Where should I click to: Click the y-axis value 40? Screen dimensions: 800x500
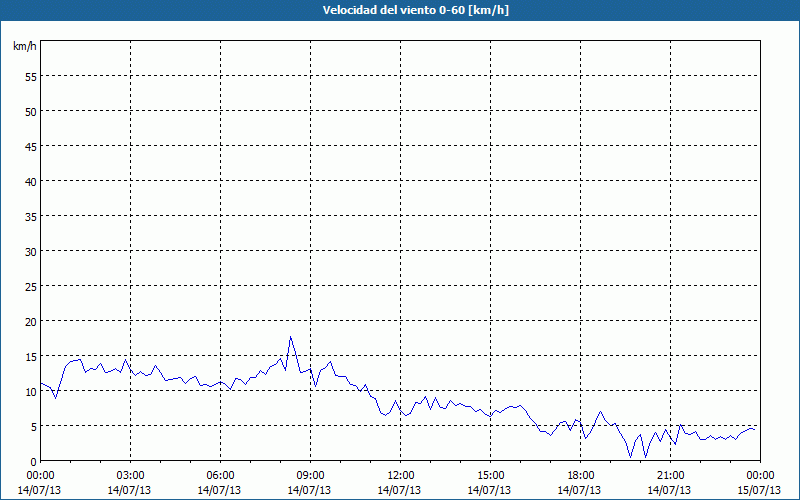(x=31, y=182)
